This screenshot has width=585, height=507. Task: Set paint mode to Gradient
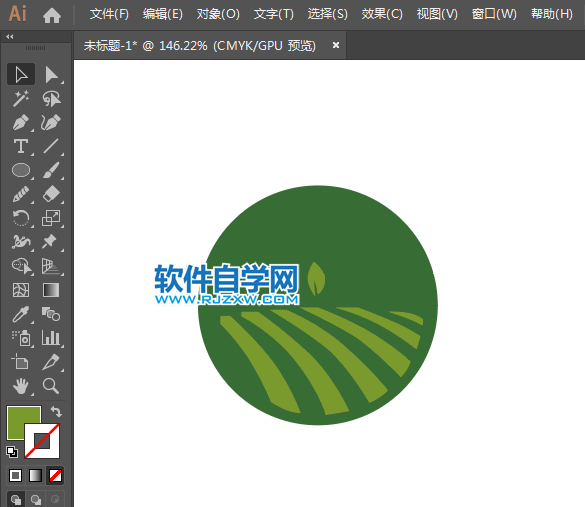(x=35, y=476)
